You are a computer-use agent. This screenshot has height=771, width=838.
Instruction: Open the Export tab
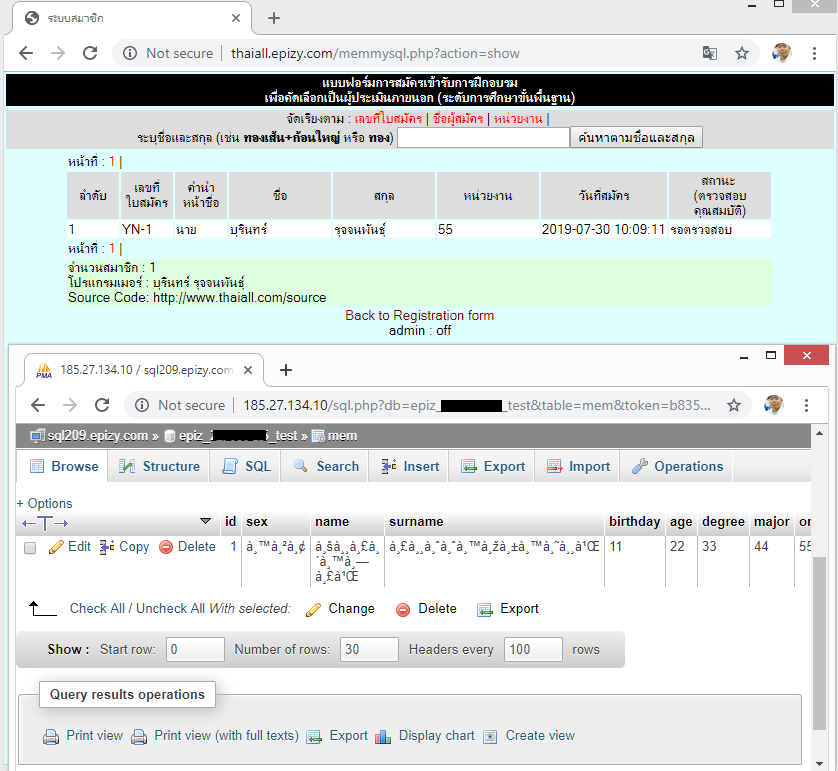pos(493,466)
